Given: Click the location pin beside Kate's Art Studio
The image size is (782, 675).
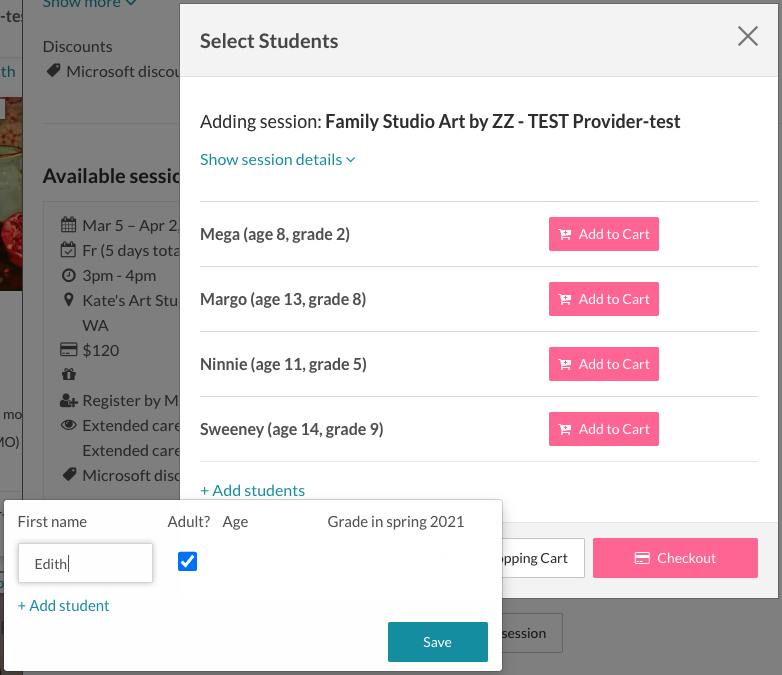Looking at the screenshot, I should [69, 300].
